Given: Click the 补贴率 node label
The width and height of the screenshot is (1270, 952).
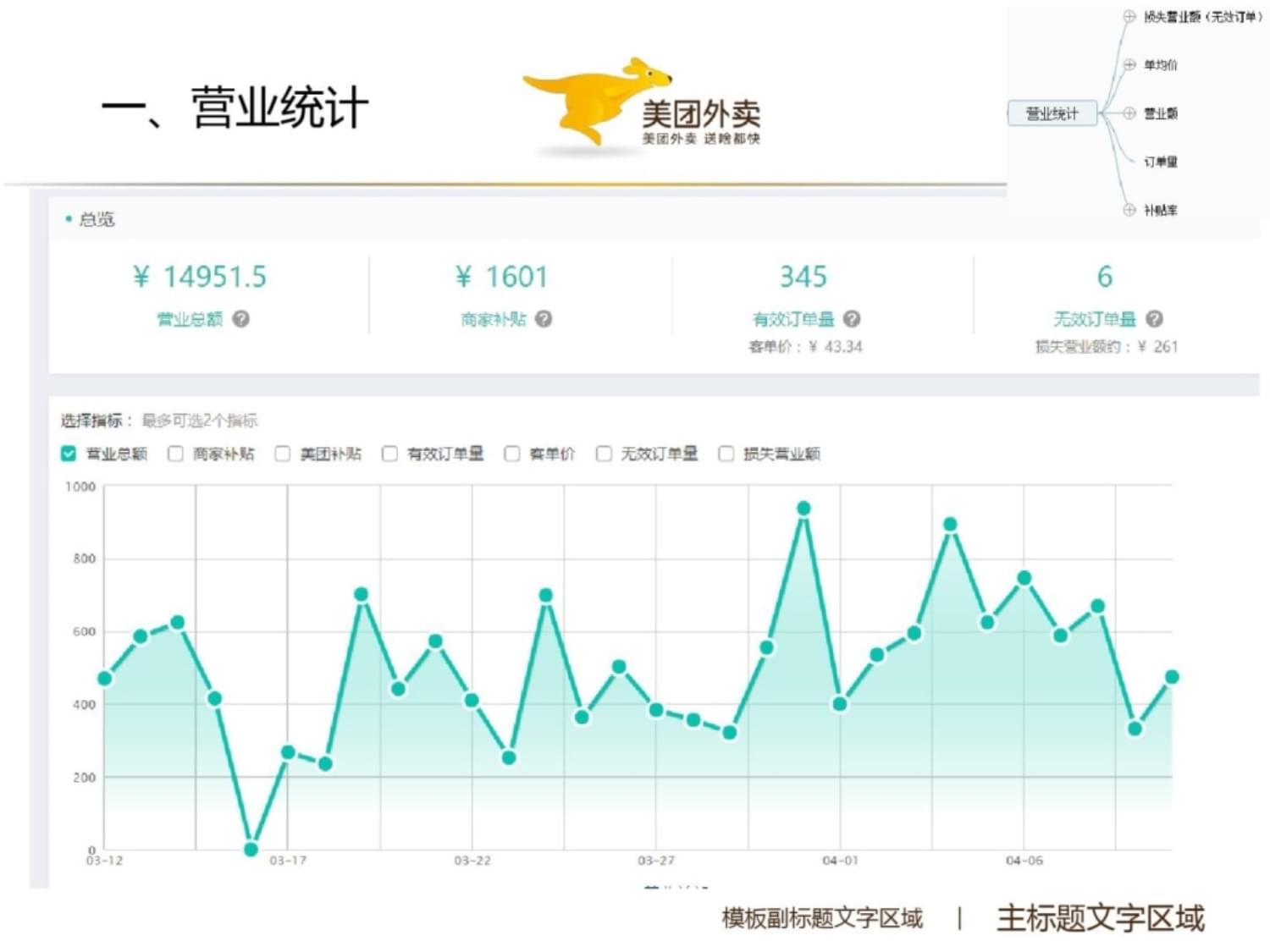Looking at the screenshot, I should point(1161,210).
